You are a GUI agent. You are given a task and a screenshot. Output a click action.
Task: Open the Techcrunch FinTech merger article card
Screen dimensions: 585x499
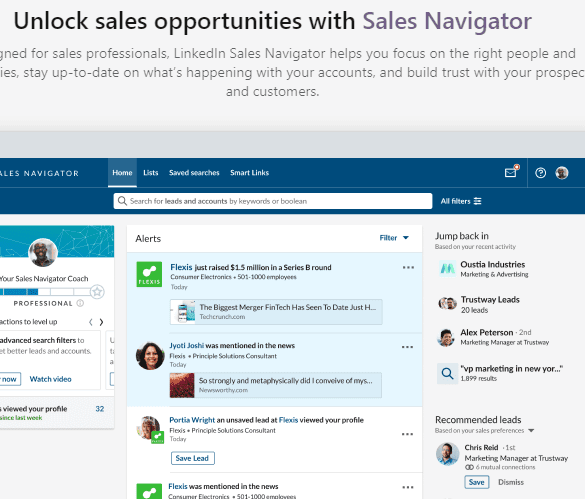point(276,312)
